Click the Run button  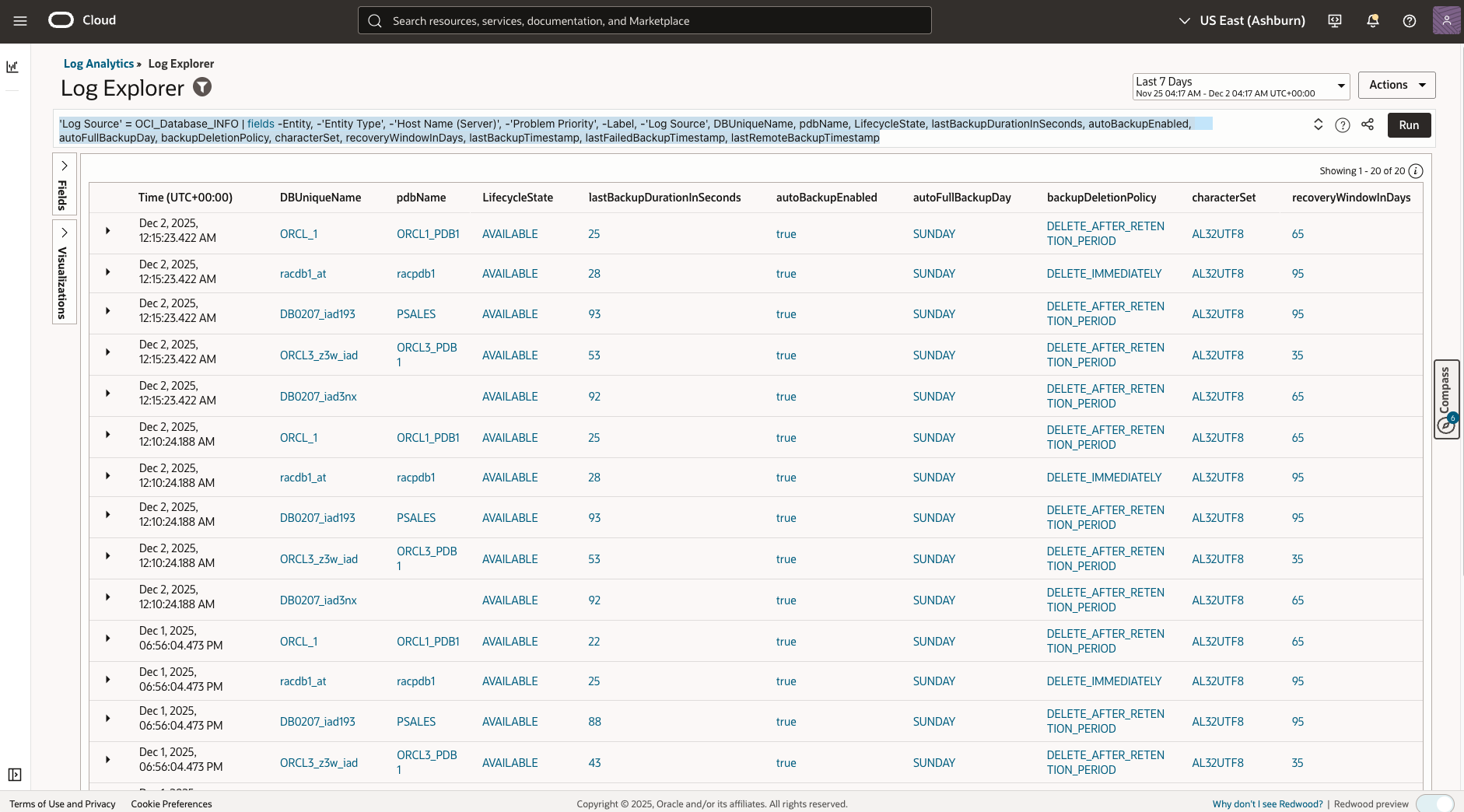coord(1408,124)
